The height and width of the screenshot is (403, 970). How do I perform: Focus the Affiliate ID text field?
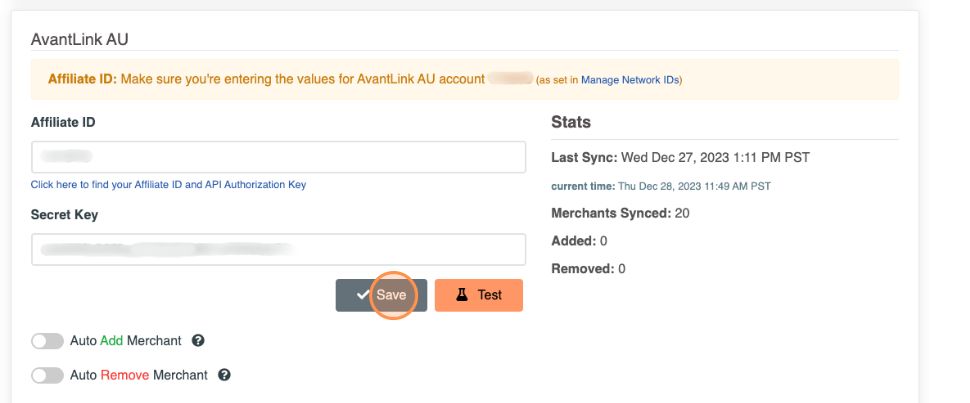(278, 157)
